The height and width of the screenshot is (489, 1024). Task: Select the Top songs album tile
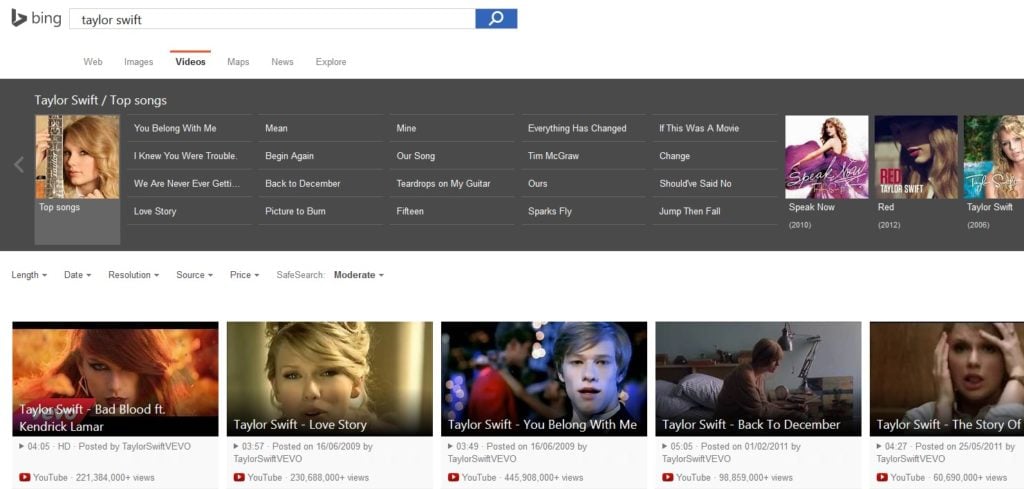(x=77, y=180)
